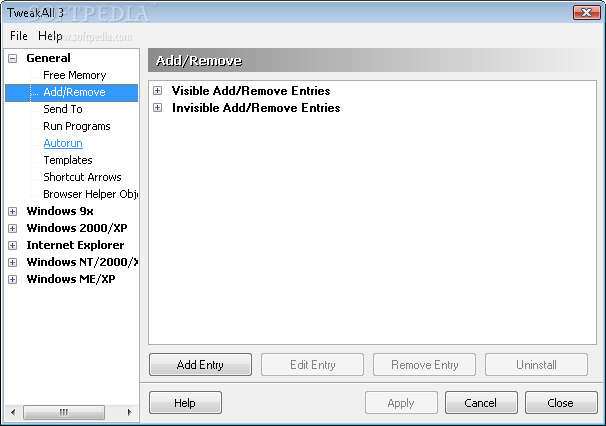Screen dimensions: 606x426
Task: Click the Add Entry button
Action: point(200,365)
